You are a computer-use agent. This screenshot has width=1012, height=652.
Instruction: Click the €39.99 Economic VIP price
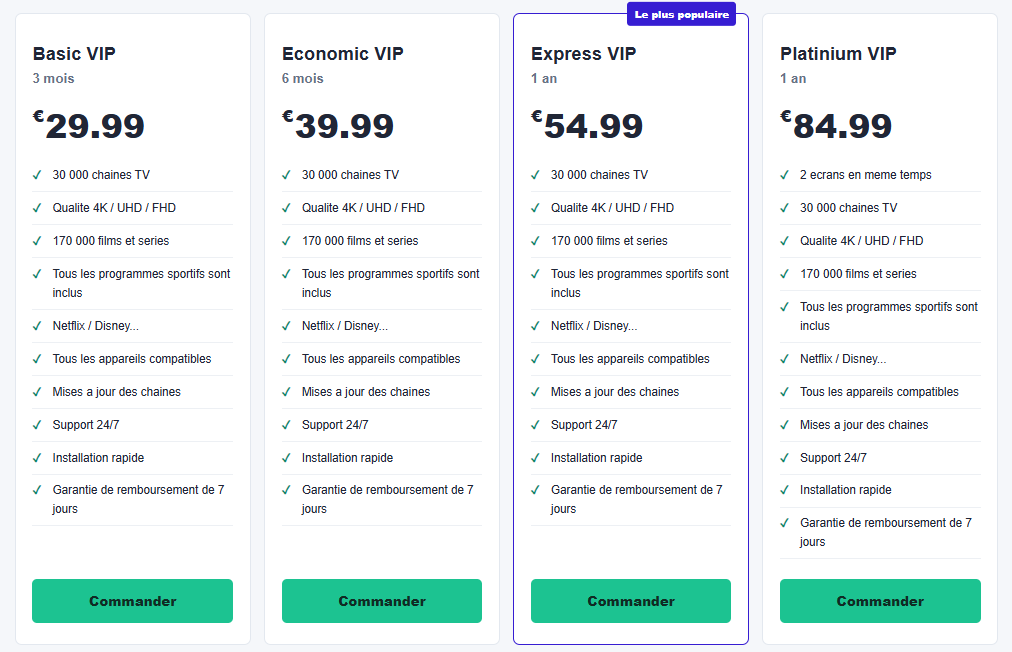pyautogui.click(x=338, y=125)
